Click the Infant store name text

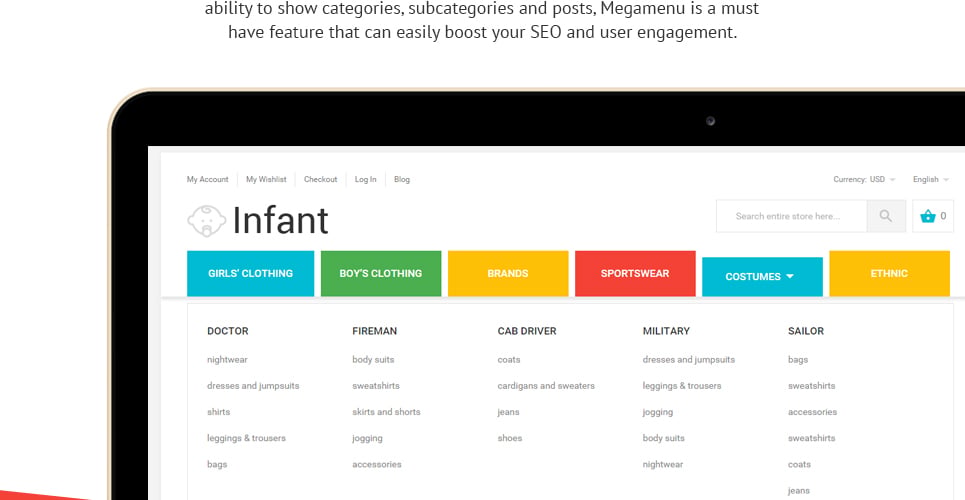(281, 220)
